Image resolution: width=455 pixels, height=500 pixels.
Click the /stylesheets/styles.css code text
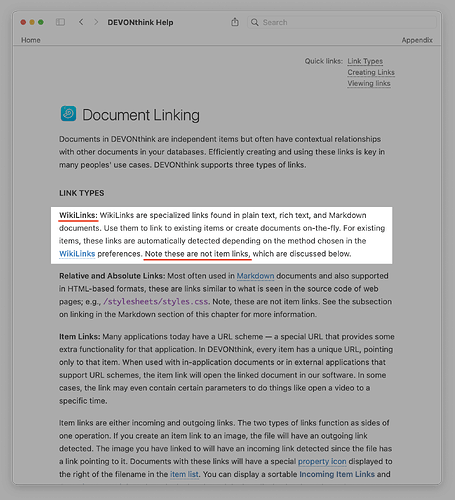point(156,302)
